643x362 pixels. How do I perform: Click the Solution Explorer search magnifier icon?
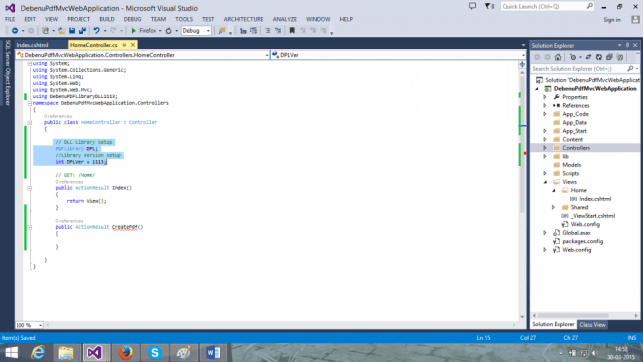(x=630, y=68)
